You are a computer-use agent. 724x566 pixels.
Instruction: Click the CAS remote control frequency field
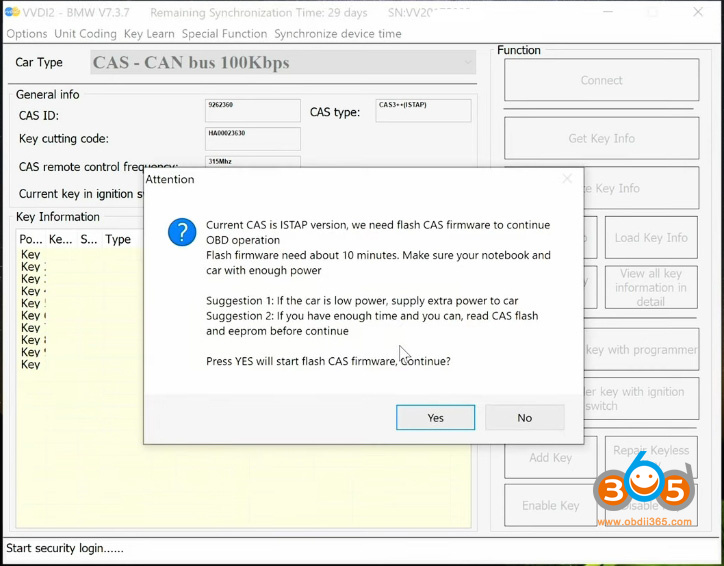coord(252,162)
